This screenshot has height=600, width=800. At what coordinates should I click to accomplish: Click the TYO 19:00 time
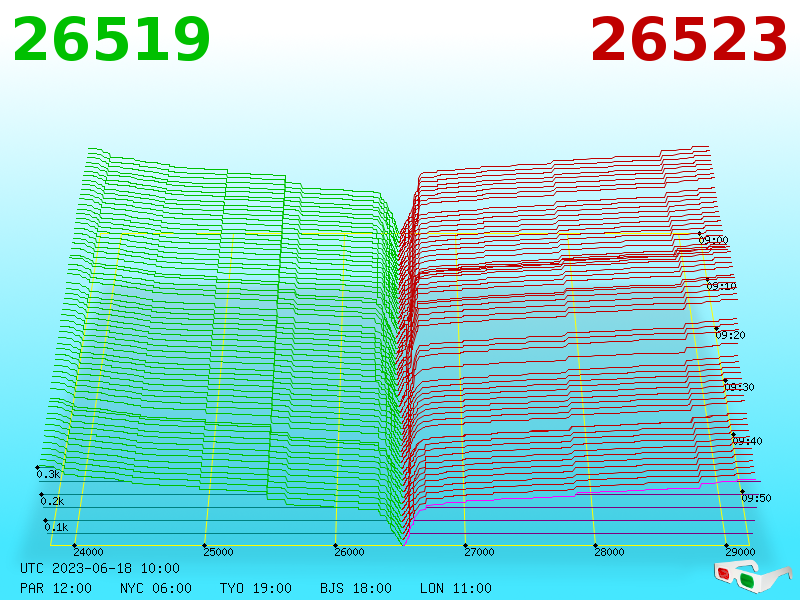[x=256, y=588]
